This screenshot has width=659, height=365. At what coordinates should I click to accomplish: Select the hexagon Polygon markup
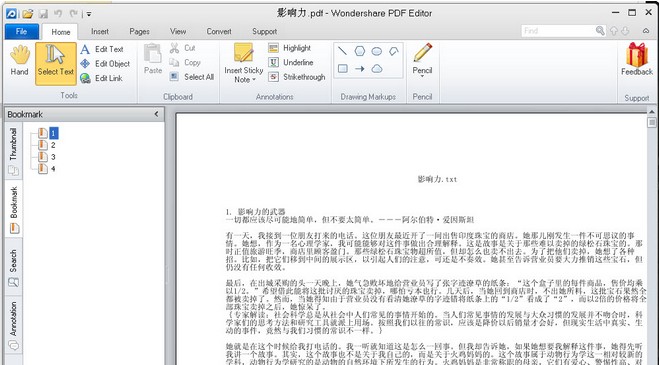360,51
